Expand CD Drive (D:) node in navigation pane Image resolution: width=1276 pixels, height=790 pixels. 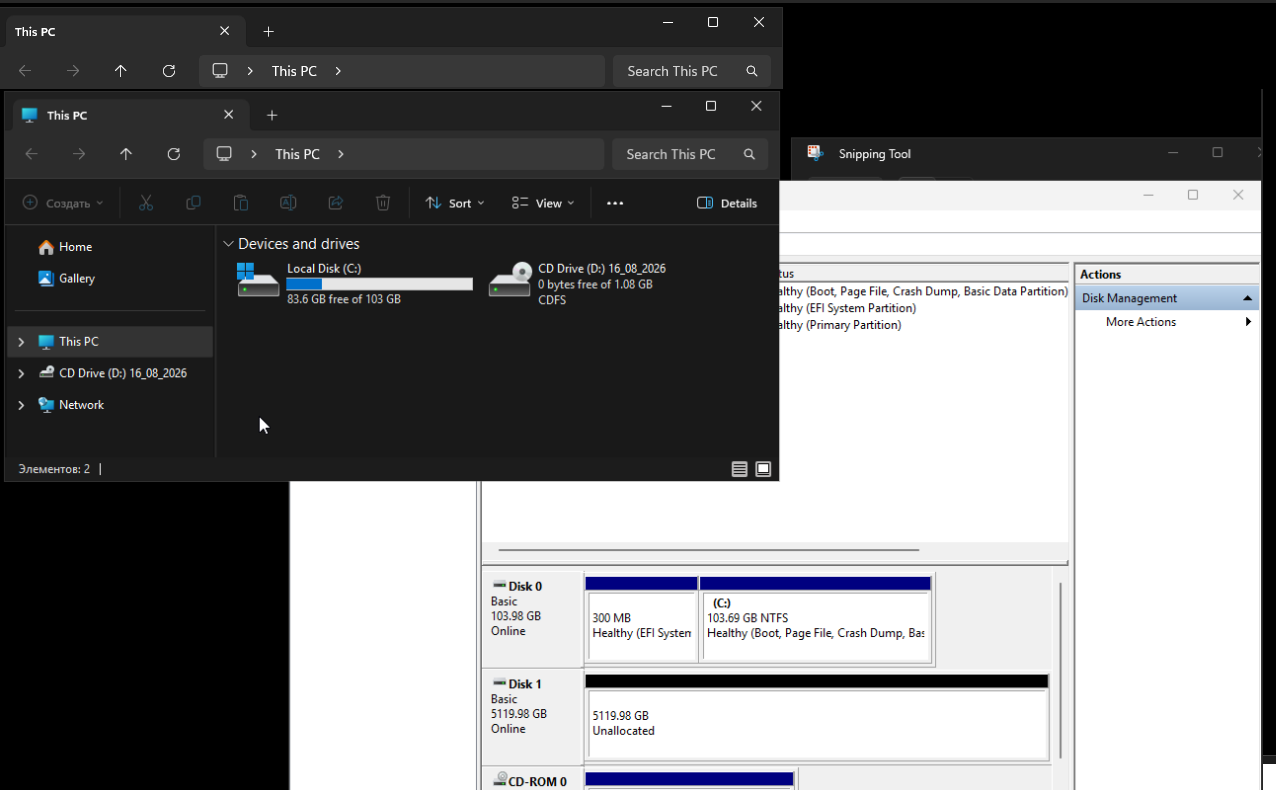[x=21, y=373]
